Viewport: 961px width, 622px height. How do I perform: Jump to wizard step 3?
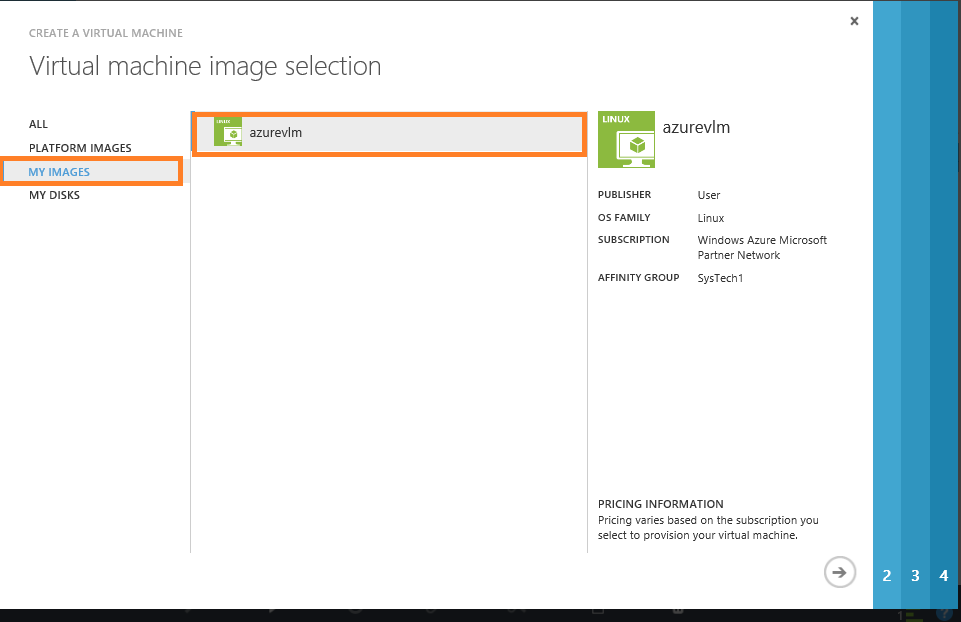pyautogui.click(x=915, y=575)
